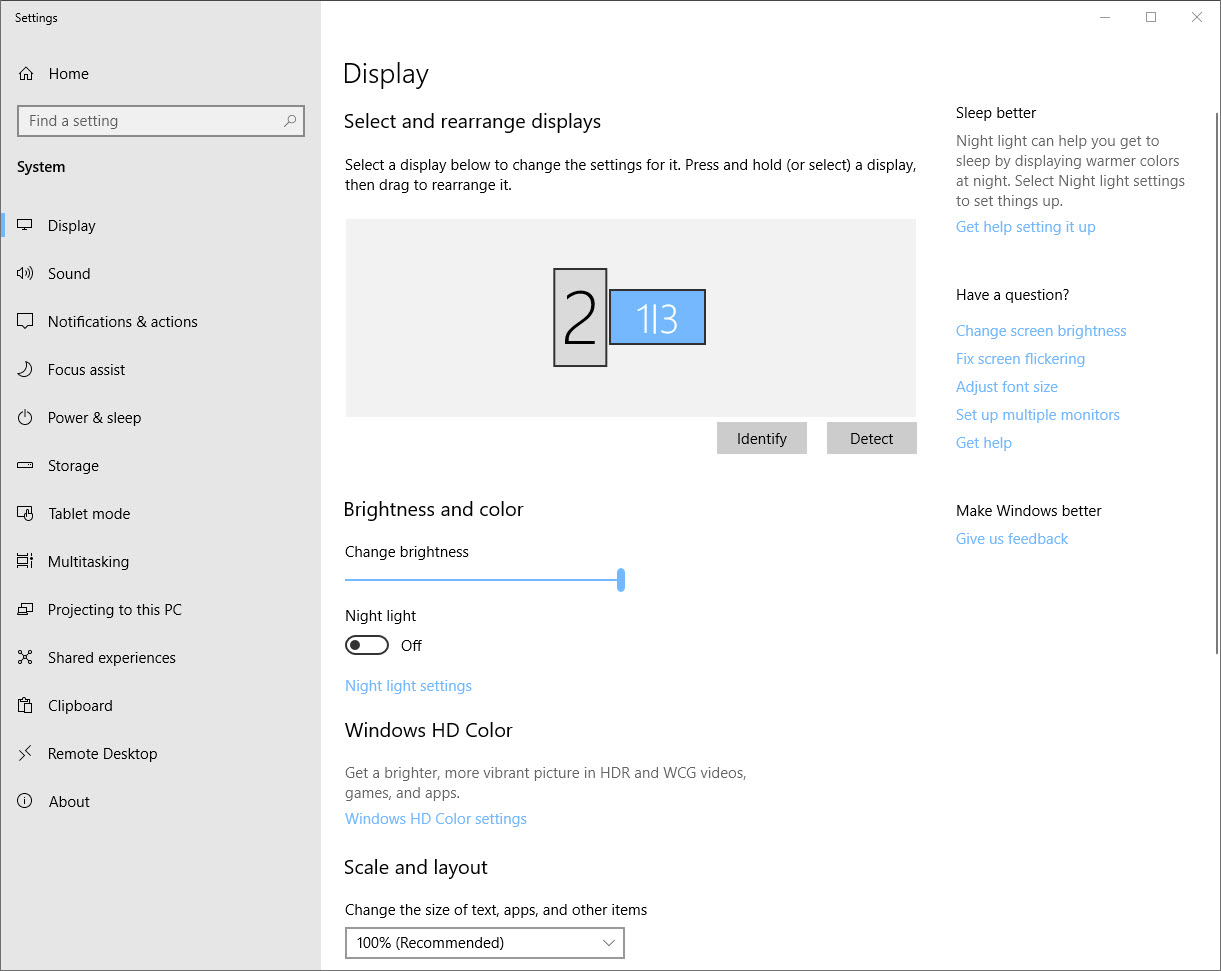The image size is (1221, 971).
Task: Click the brightness slider handle
Action: [621, 580]
